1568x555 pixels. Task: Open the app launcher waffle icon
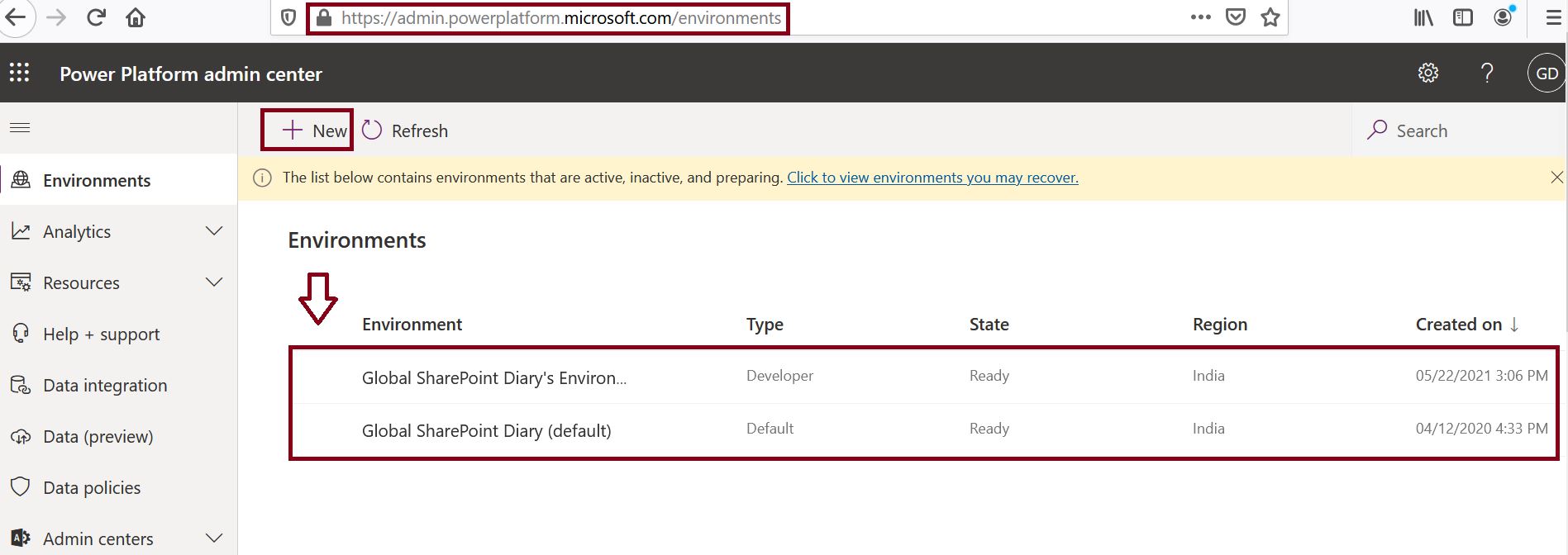coord(20,74)
